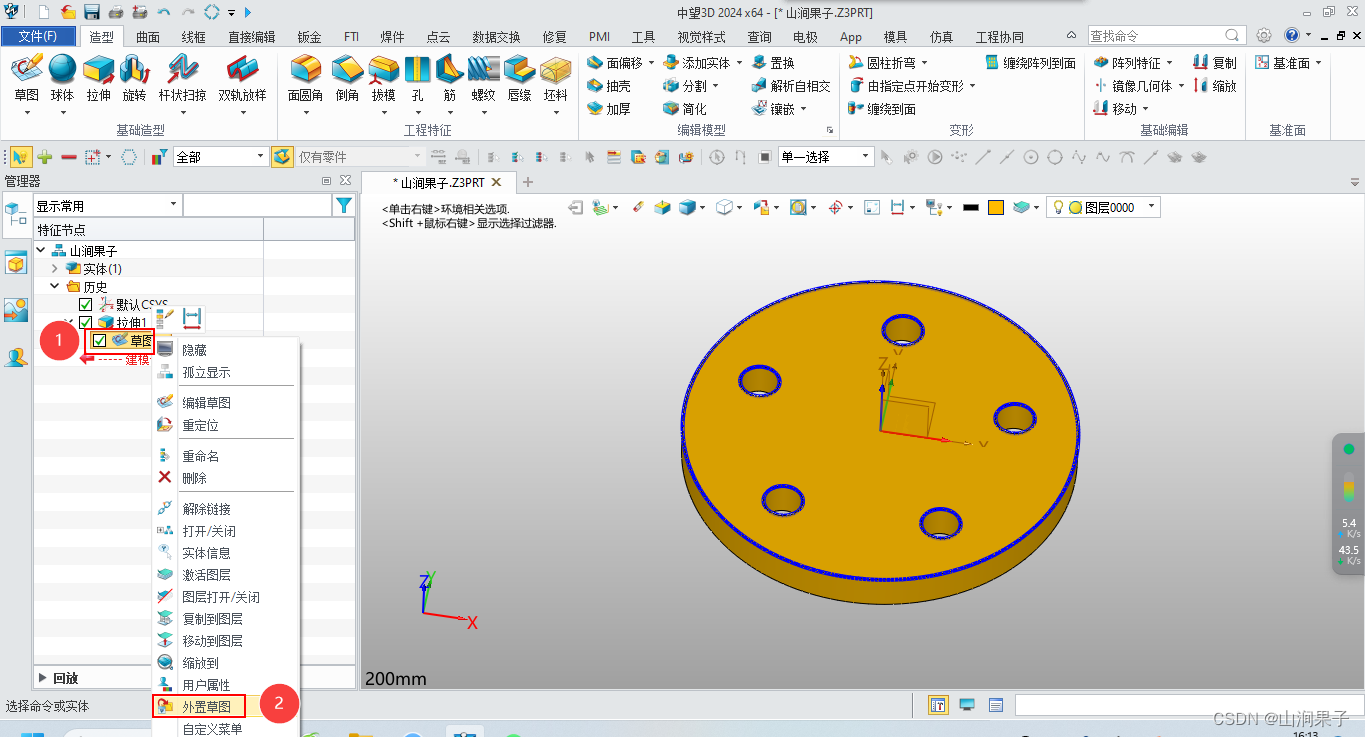Screen dimensions: 1365x737
Task: Expand the 实体(1) tree node
Action: tap(55, 269)
